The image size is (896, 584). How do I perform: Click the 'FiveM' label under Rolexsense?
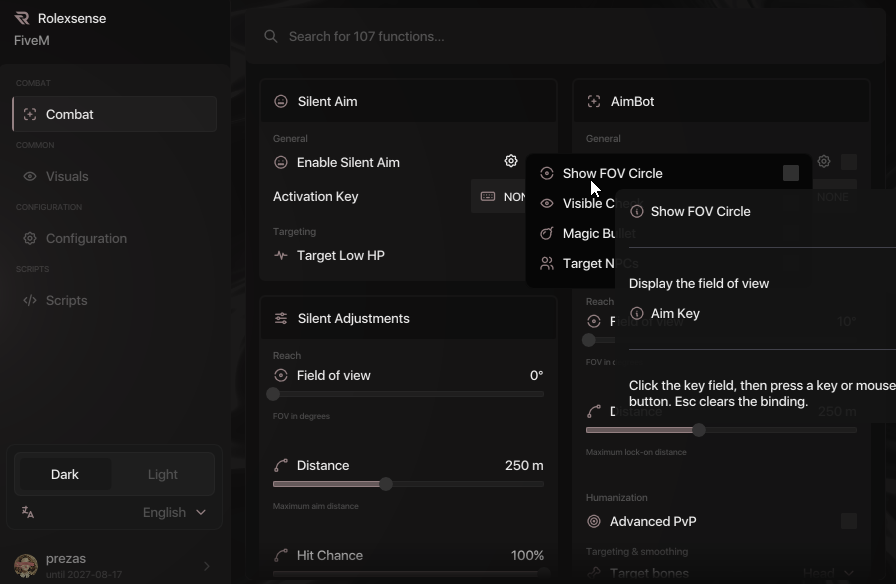31,41
